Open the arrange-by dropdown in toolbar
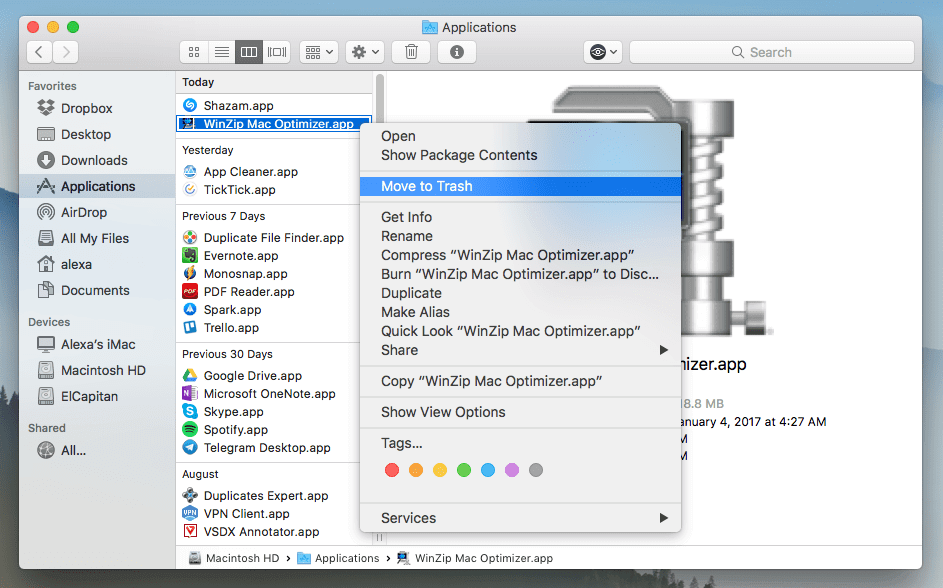Screen dimensions: 943x588 [319, 52]
